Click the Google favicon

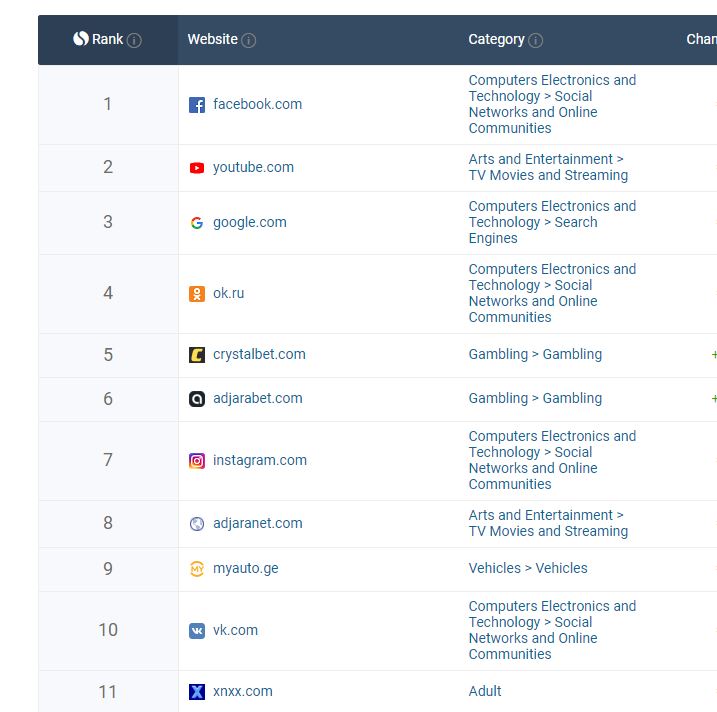coord(197,223)
